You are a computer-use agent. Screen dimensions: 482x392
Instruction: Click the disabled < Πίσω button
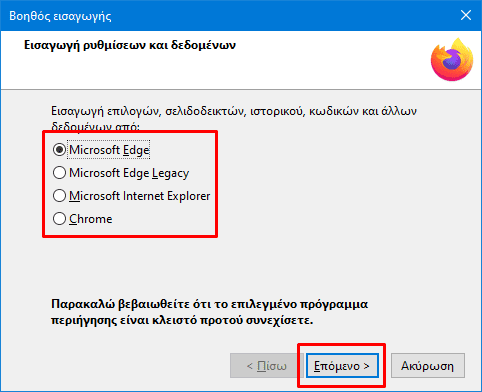click(266, 366)
